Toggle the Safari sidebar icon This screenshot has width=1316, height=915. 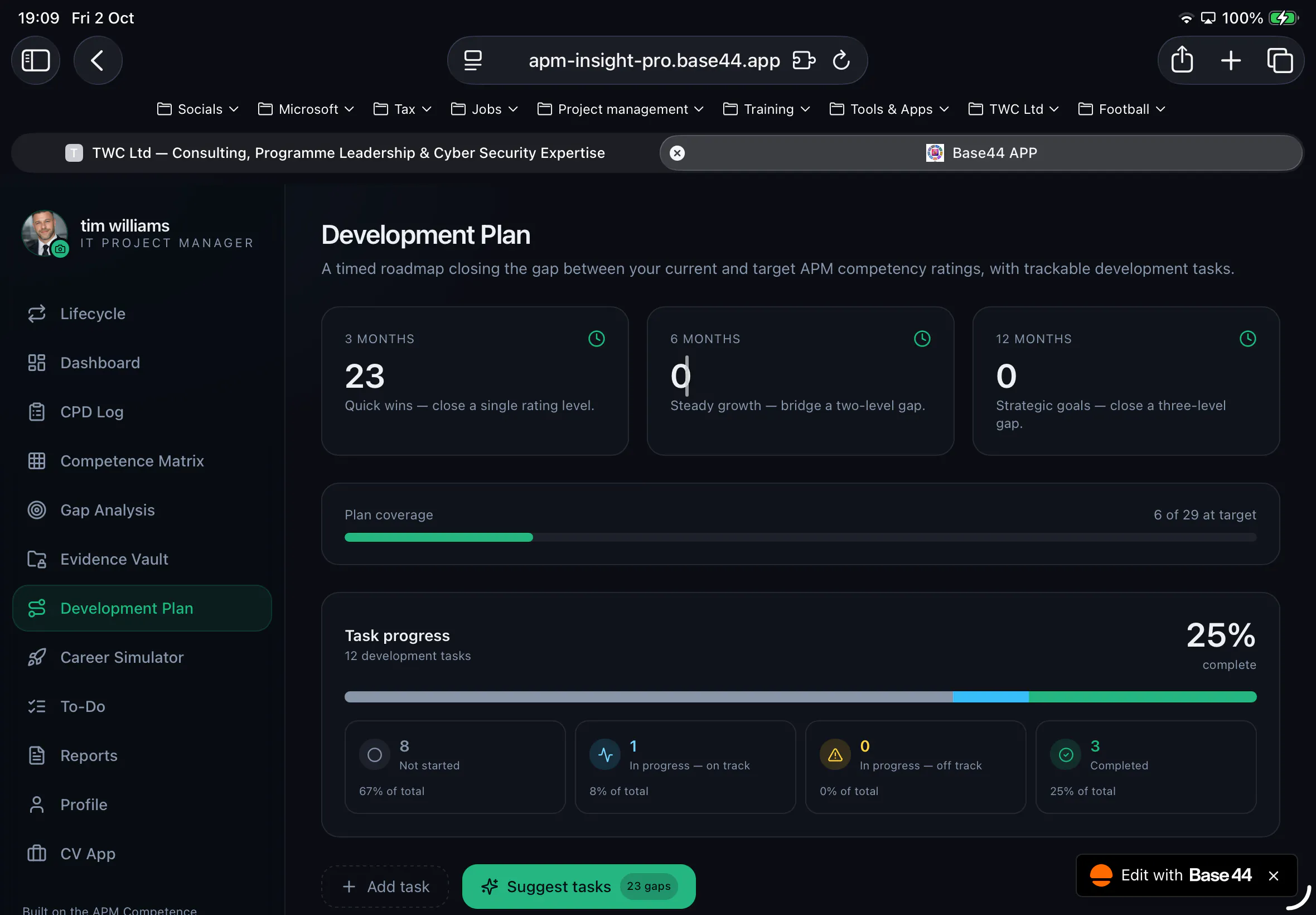[x=36, y=60]
